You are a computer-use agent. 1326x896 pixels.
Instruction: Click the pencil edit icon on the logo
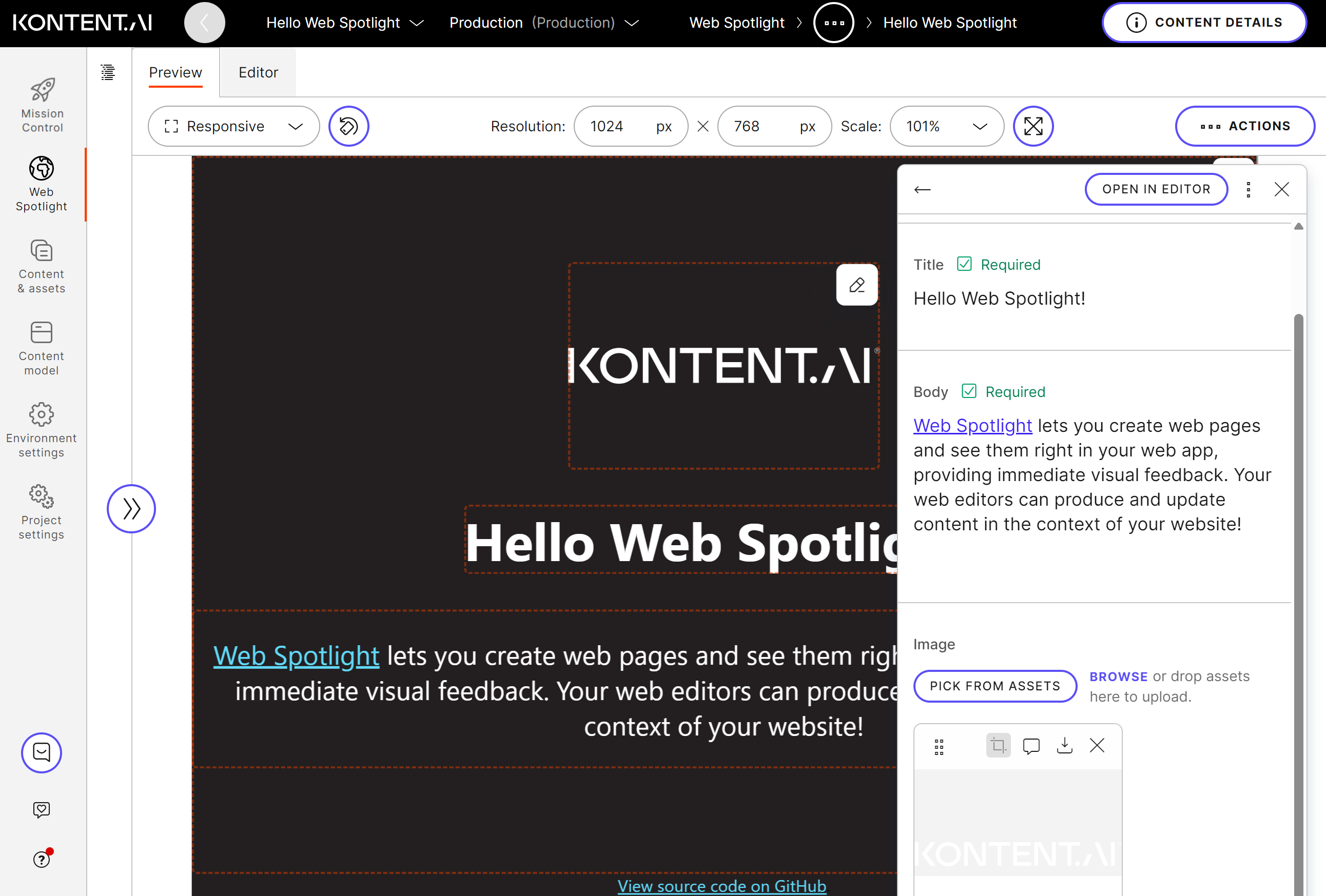pyautogui.click(x=856, y=284)
